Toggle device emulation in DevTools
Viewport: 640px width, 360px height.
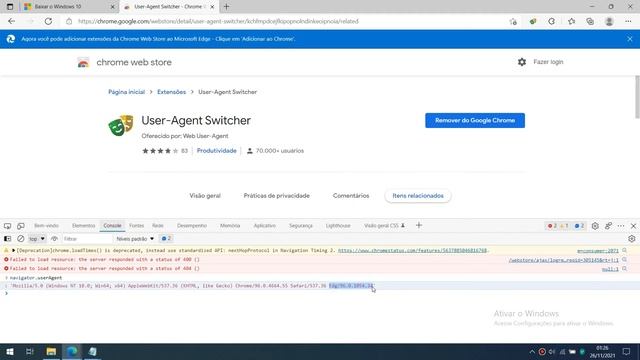point(20,226)
